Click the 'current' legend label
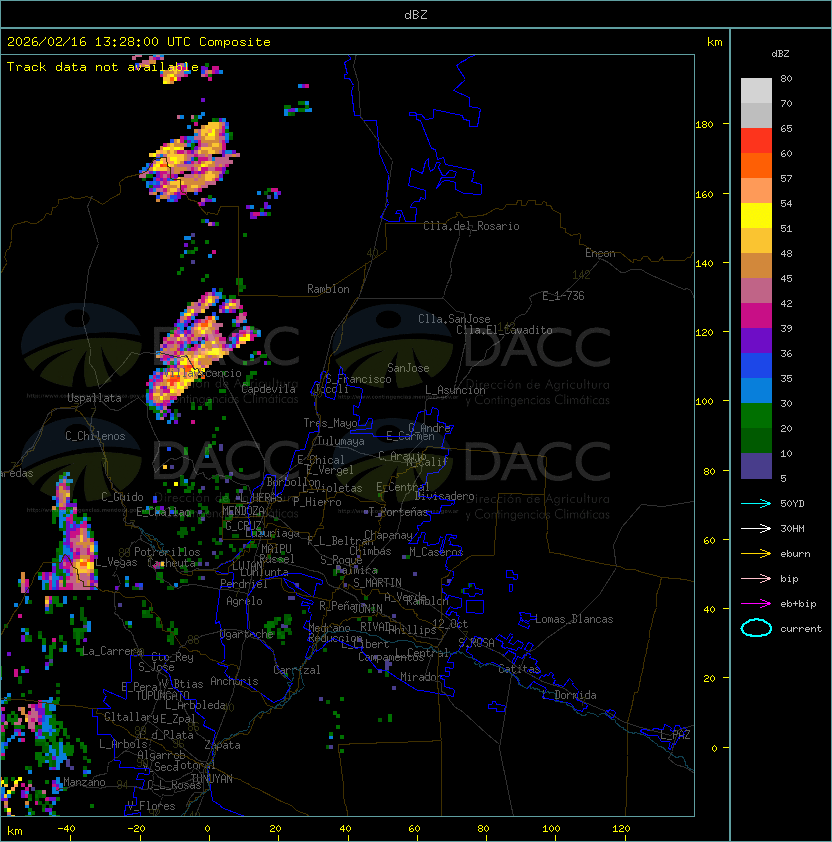This screenshot has width=832, height=842. coord(801,629)
